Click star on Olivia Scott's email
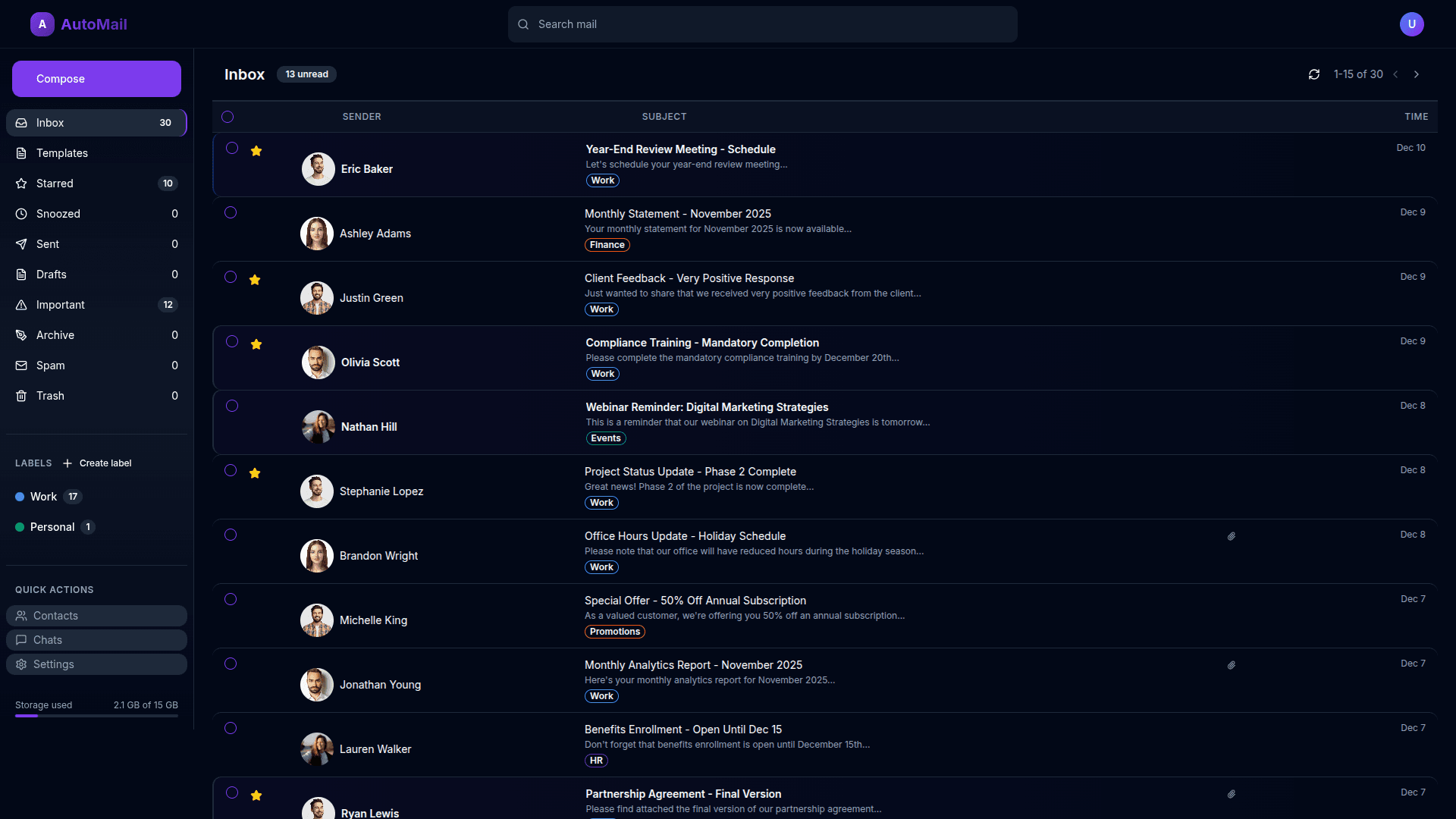Screen dimensions: 1456x819 [256, 344]
